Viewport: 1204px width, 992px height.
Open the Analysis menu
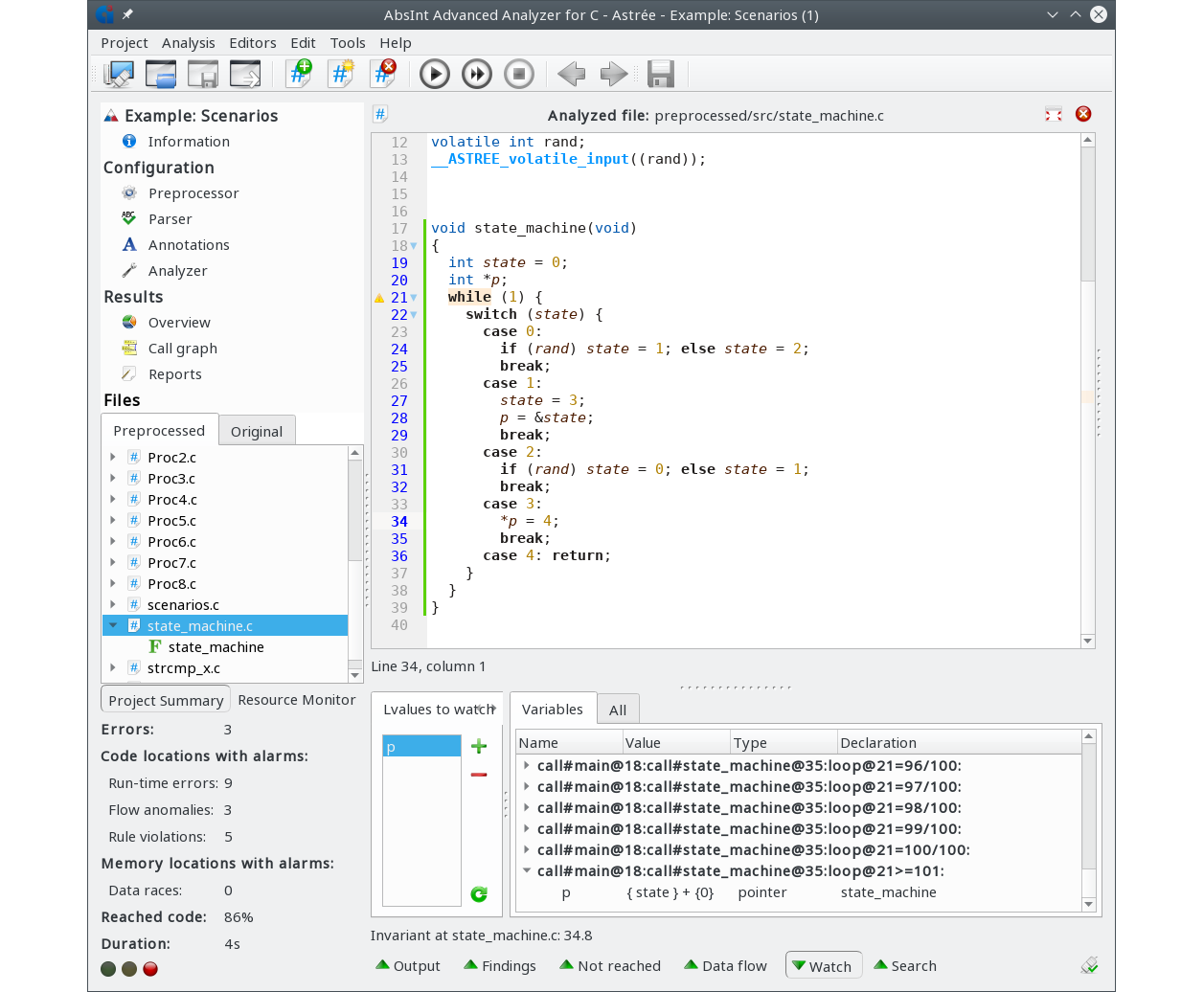(x=189, y=43)
